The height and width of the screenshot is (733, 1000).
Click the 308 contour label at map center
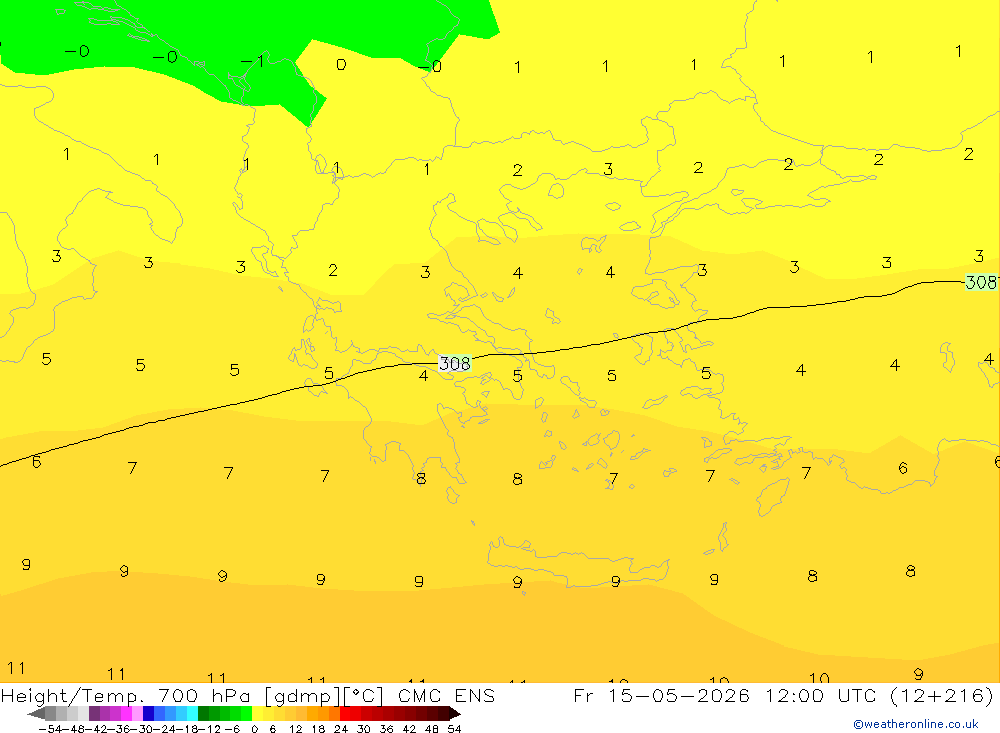[x=455, y=364]
